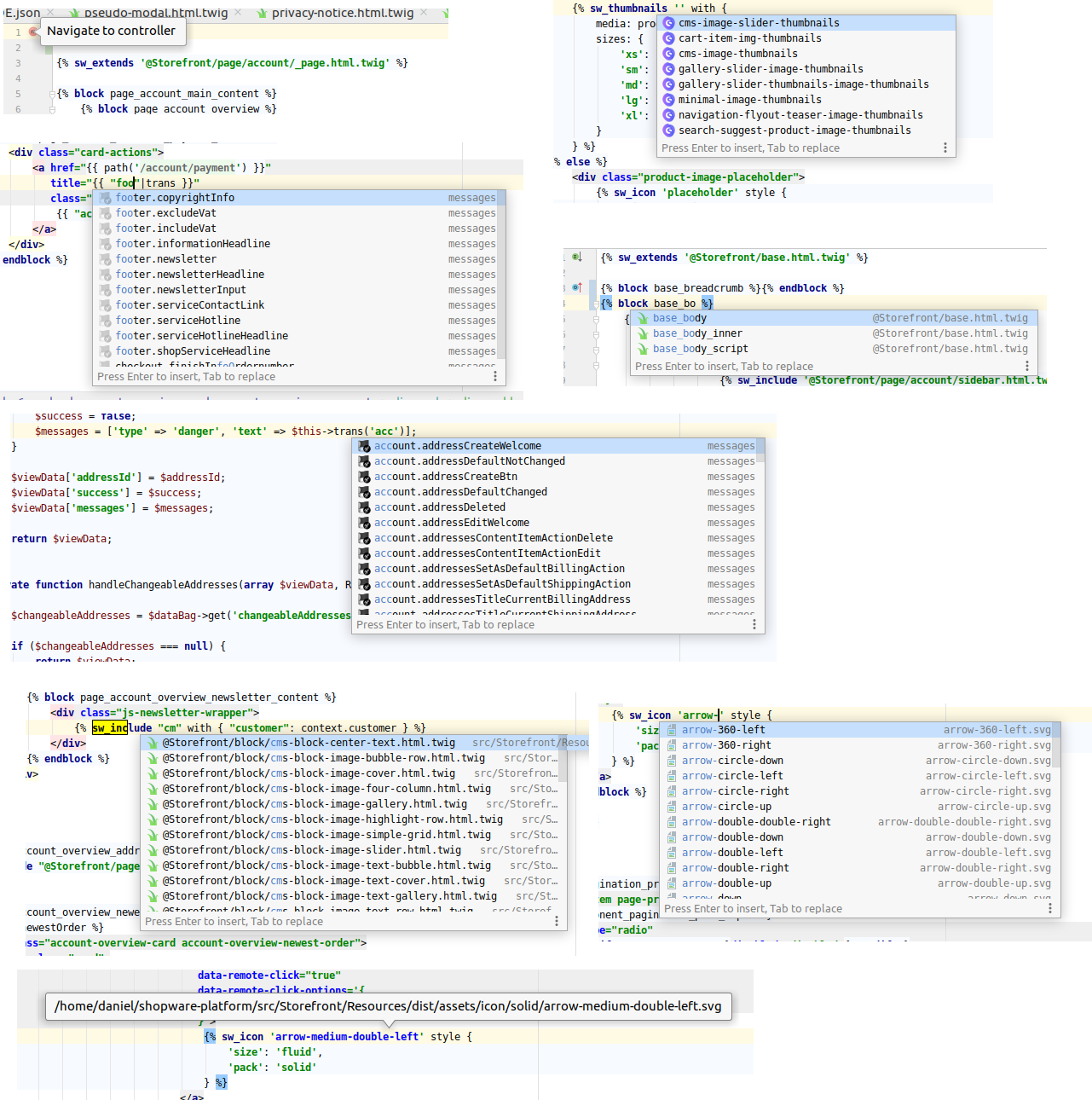Image resolution: width=1092 pixels, height=1100 pixels.
Task: Click overridden-template gutter icon beside sw_extends base.html.twig
Action: point(577,258)
